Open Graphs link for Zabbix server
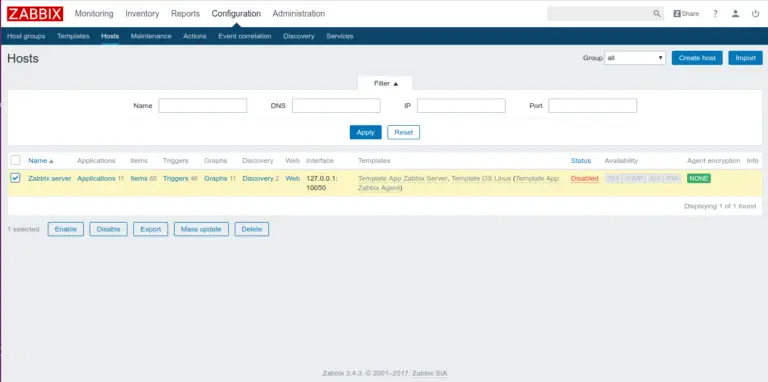The width and height of the screenshot is (768, 382). click(x=216, y=179)
